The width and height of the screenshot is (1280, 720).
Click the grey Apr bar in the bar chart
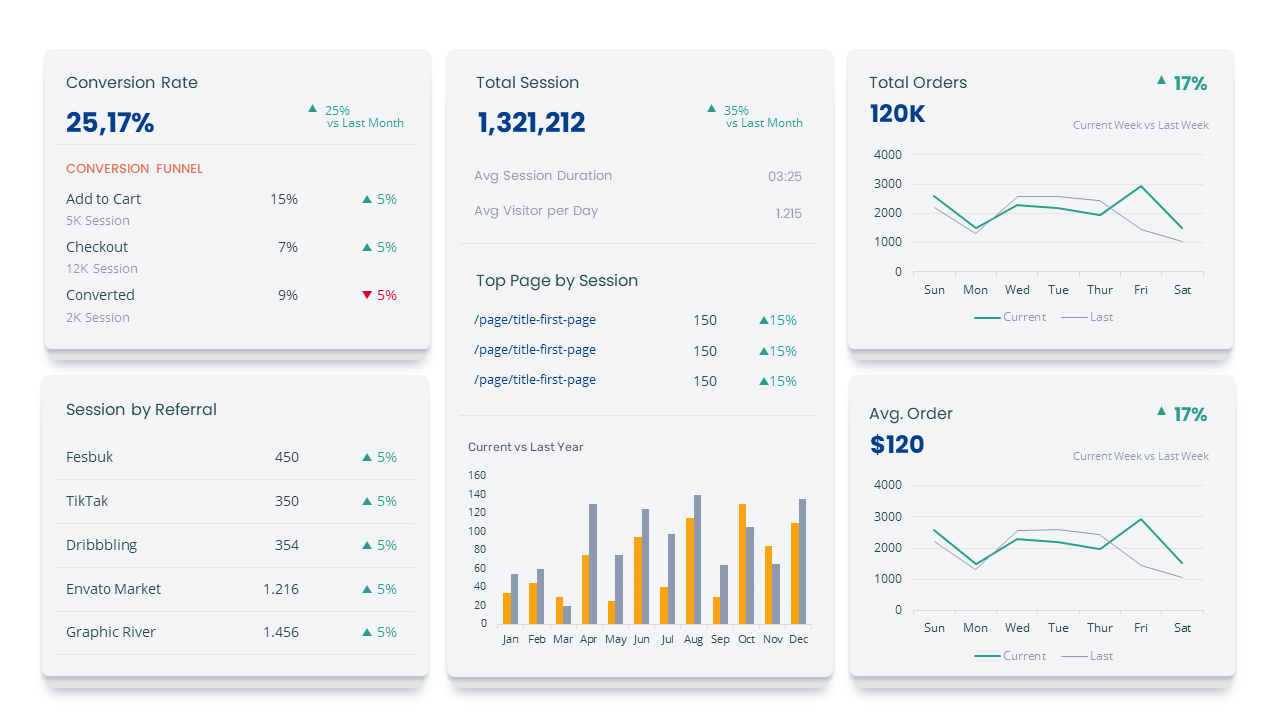coord(593,564)
